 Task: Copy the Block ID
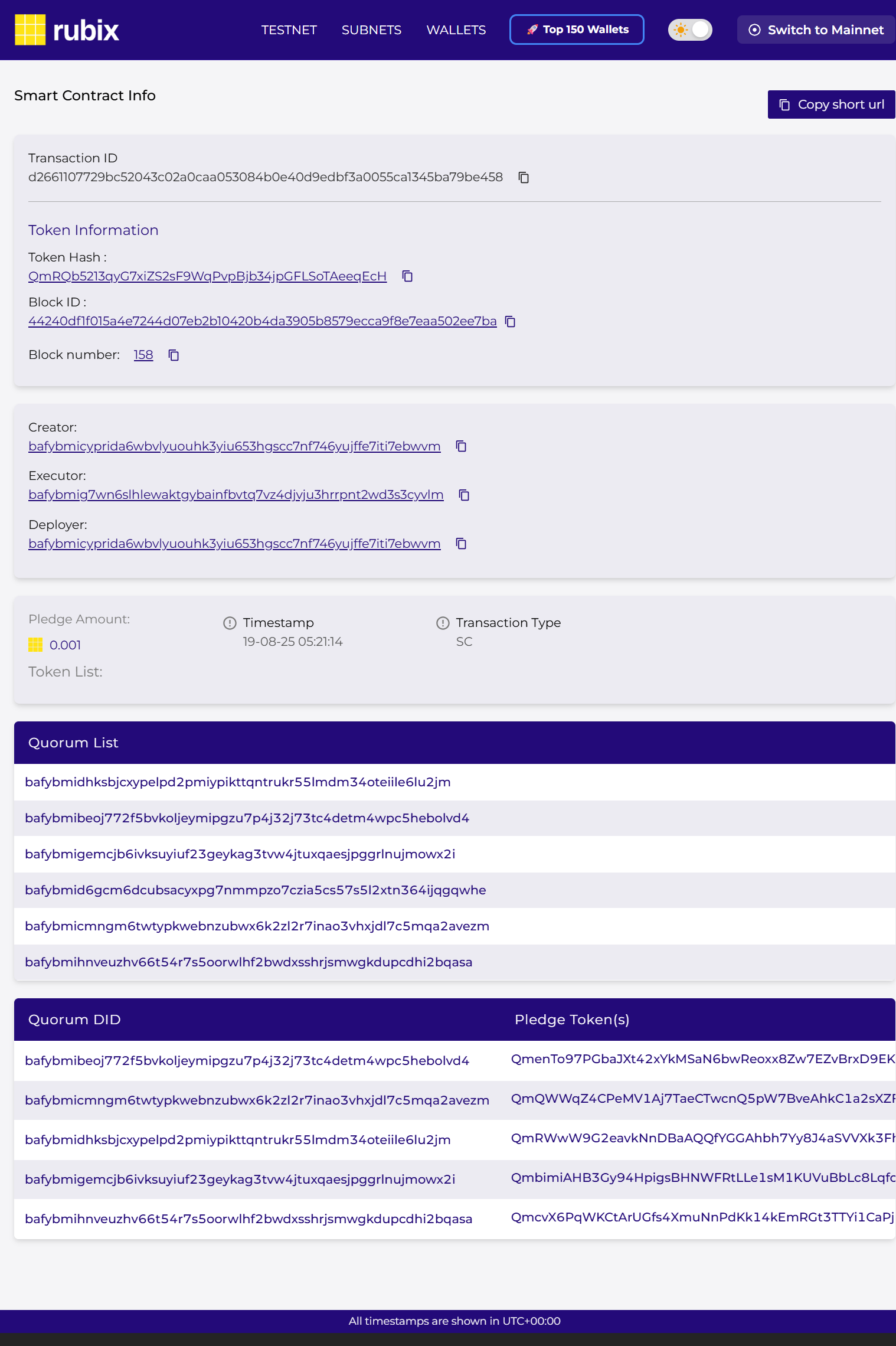pos(511,321)
